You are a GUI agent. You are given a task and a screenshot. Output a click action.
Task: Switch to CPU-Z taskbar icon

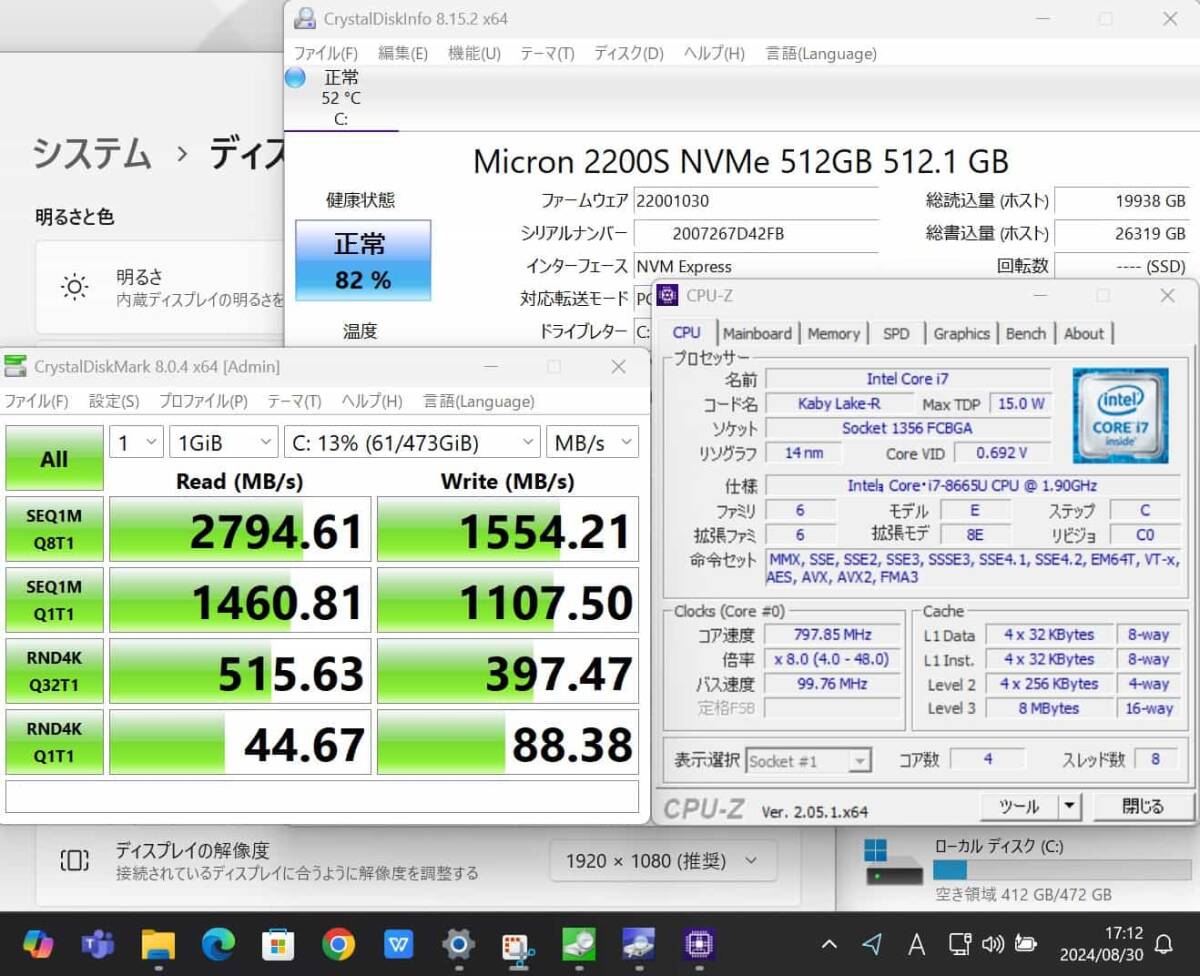point(698,943)
